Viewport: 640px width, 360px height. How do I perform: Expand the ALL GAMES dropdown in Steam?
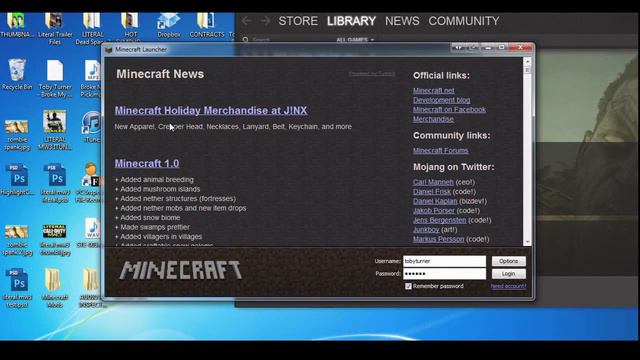tap(355, 40)
